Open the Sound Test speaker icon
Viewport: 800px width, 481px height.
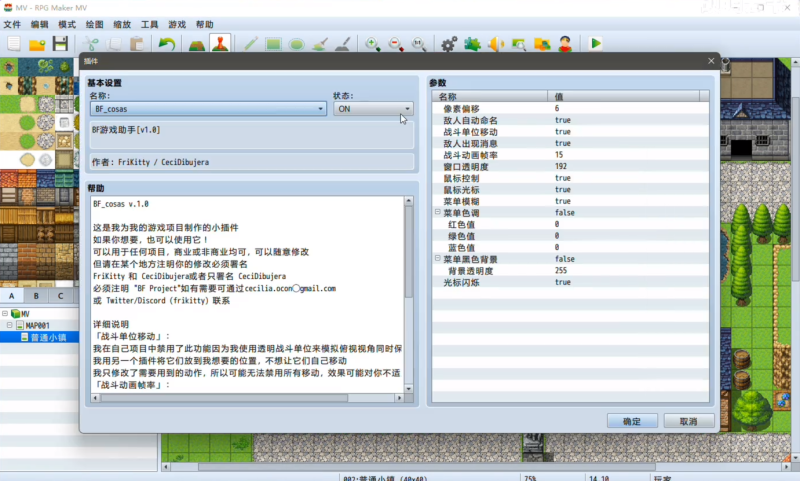[495, 44]
